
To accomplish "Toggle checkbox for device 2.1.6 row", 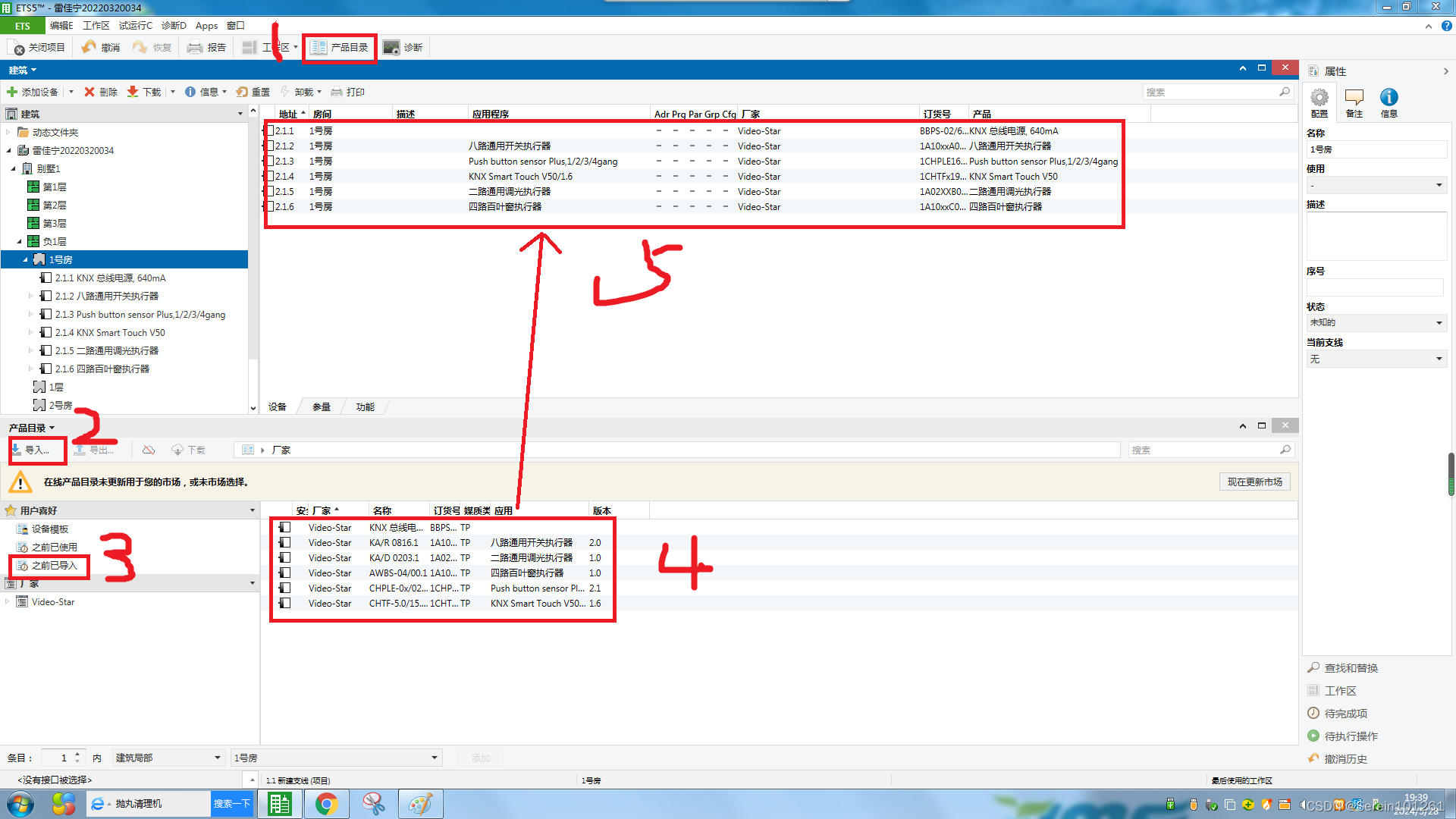I will click(x=269, y=207).
